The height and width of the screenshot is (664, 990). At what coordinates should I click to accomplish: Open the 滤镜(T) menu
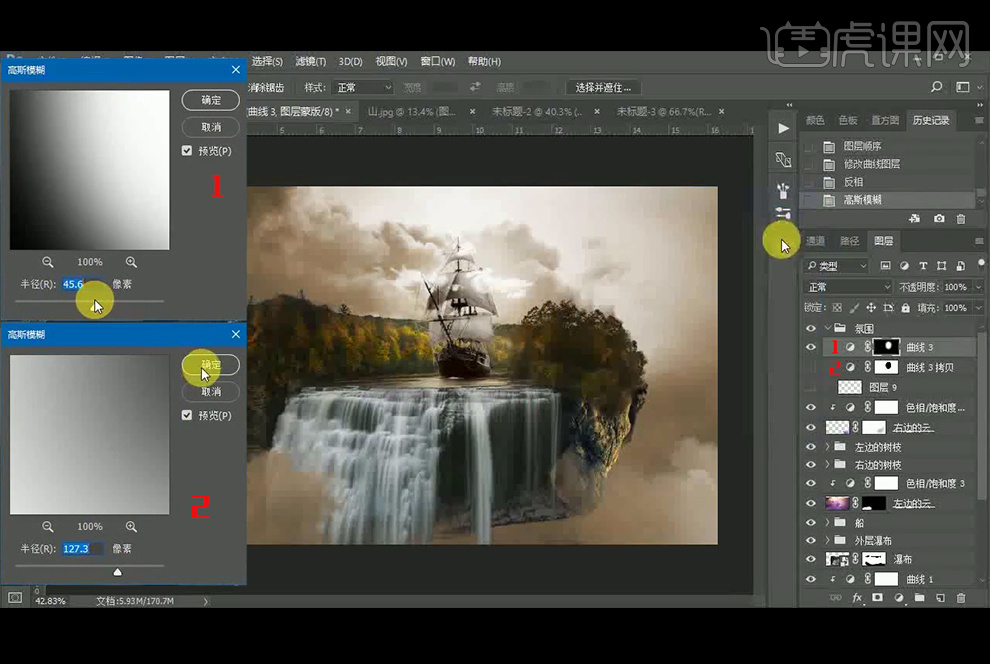click(309, 61)
